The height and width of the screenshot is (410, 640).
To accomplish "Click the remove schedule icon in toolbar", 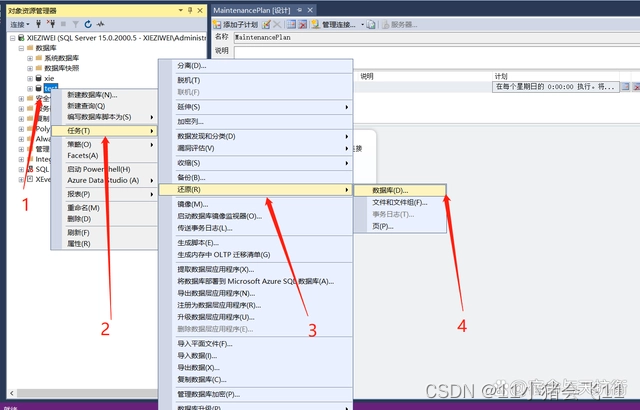I will (x=302, y=25).
